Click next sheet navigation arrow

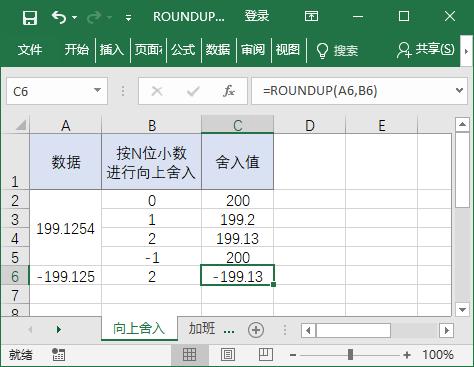[x=59, y=330]
